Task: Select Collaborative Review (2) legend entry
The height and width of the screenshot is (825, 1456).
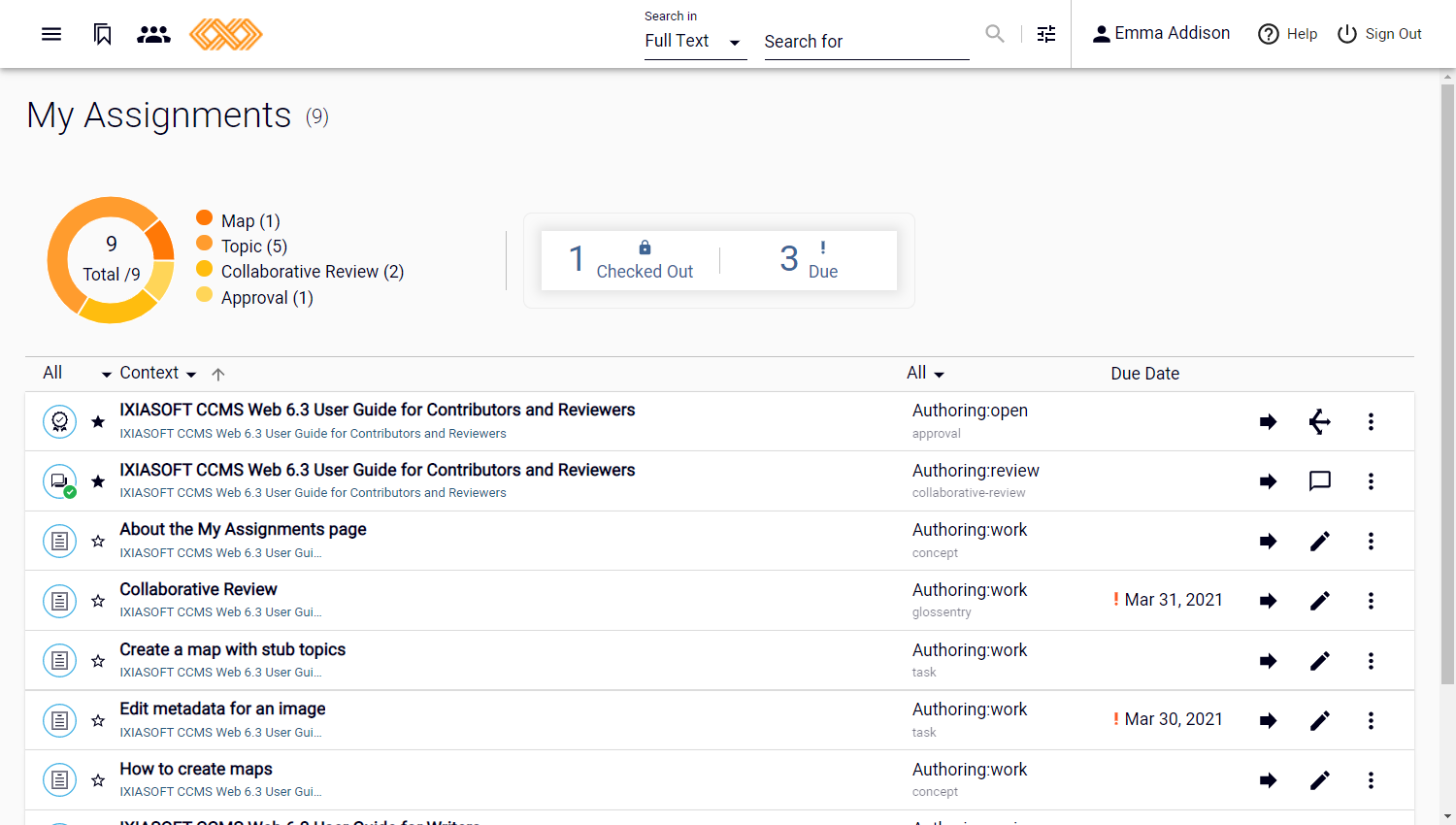Action: click(x=300, y=272)
